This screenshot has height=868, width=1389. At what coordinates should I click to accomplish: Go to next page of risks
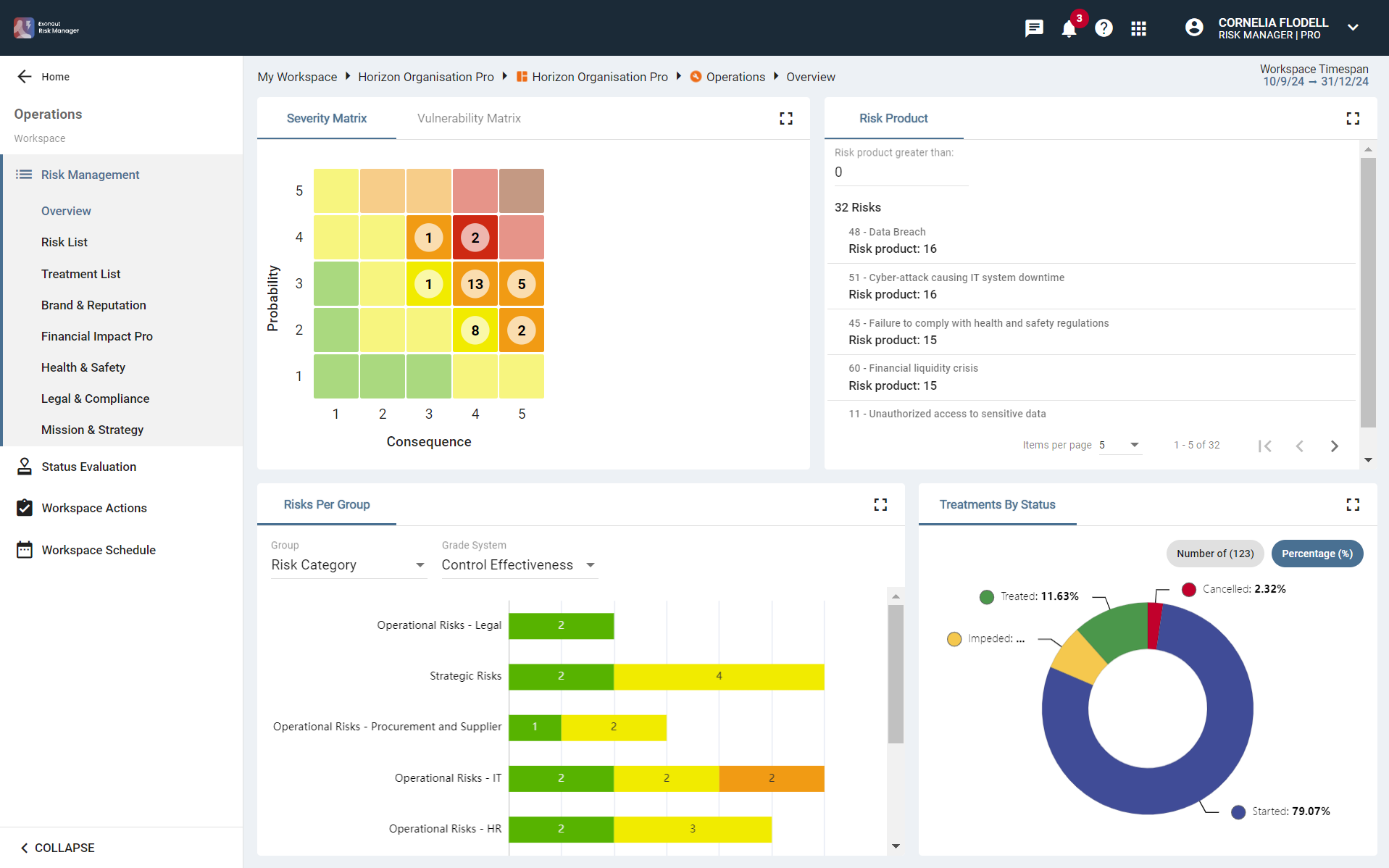coord(1334,446)
